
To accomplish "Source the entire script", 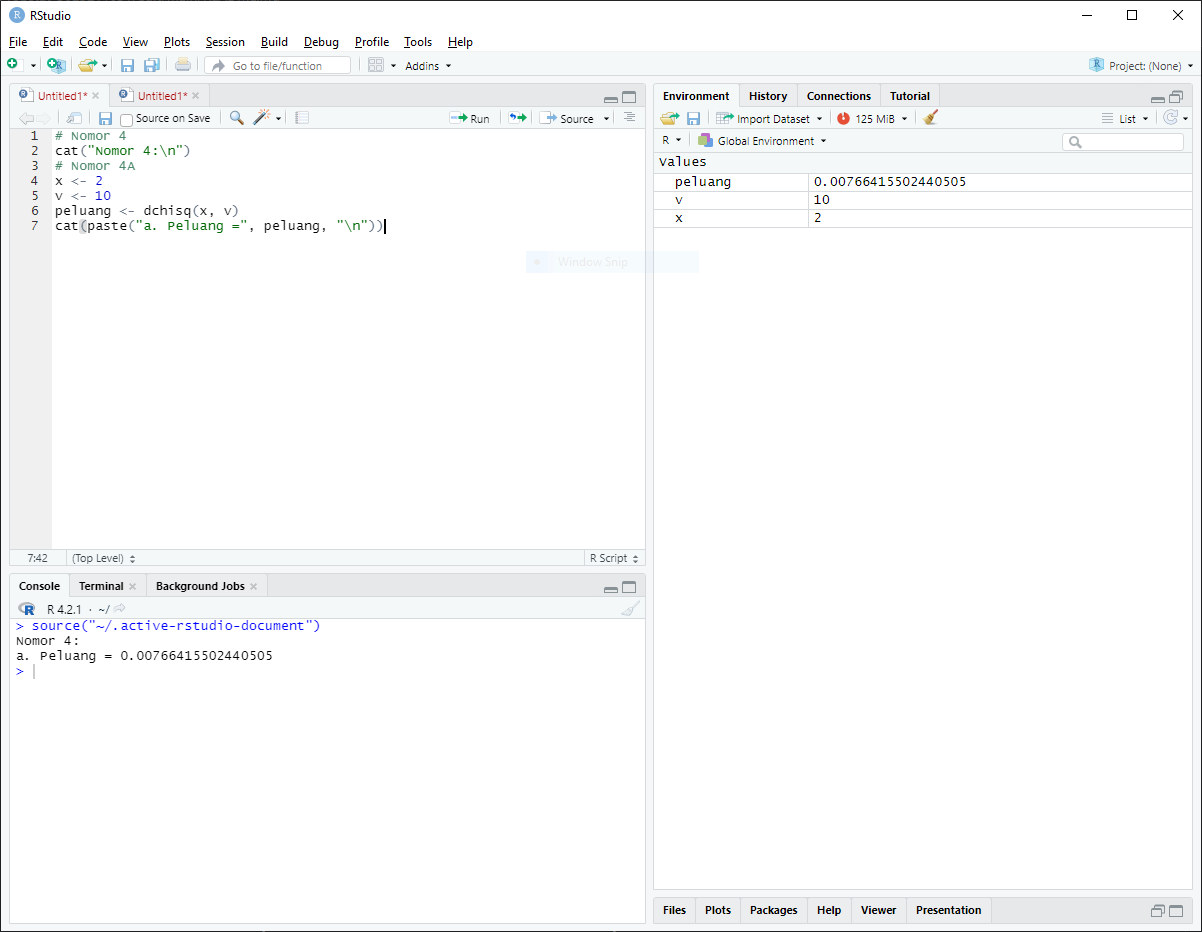I will 568,118.
